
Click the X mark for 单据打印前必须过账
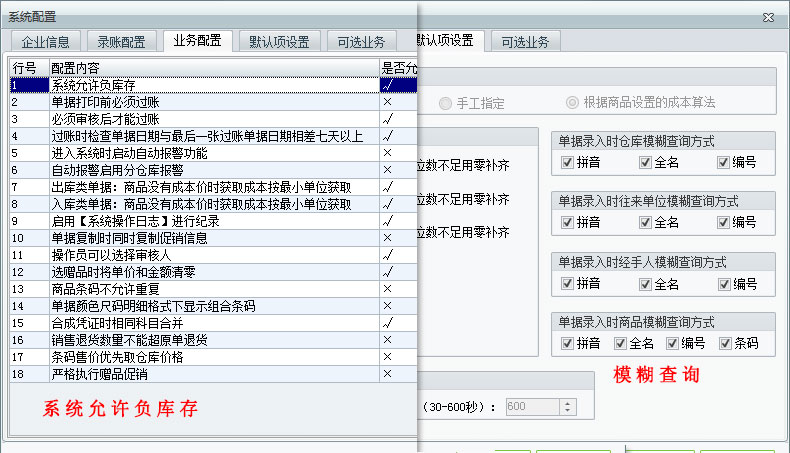[387, 102]
